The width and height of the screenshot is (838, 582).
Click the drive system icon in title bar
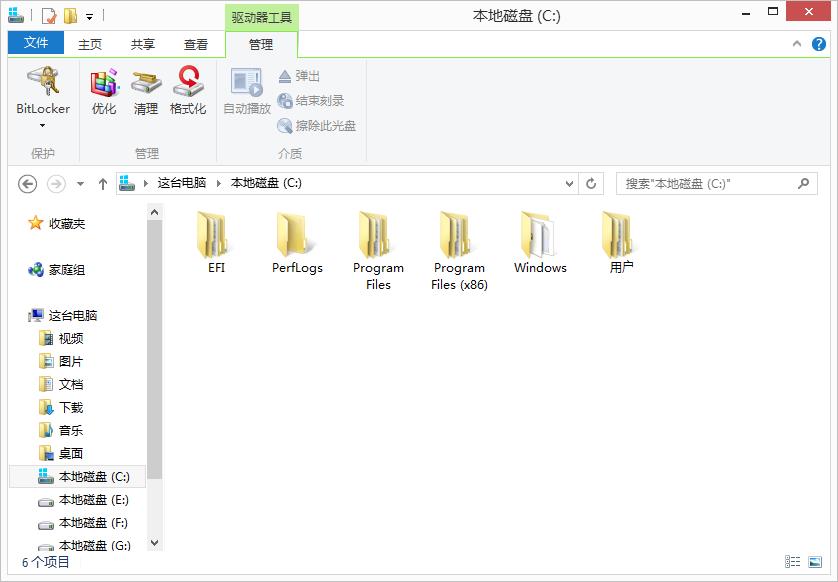(16, 15)
